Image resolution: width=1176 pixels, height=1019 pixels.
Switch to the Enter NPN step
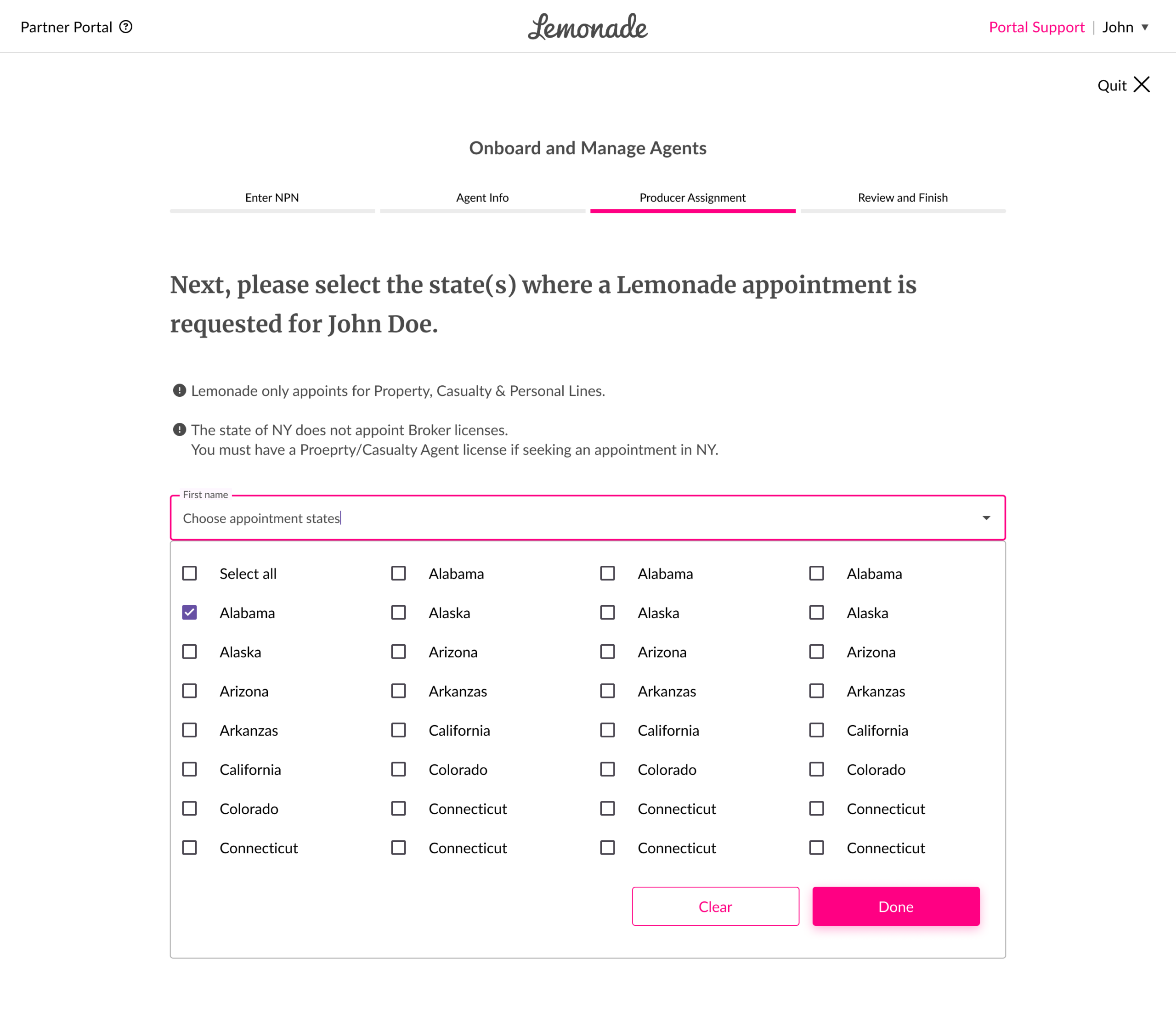(x=272, y=198)
